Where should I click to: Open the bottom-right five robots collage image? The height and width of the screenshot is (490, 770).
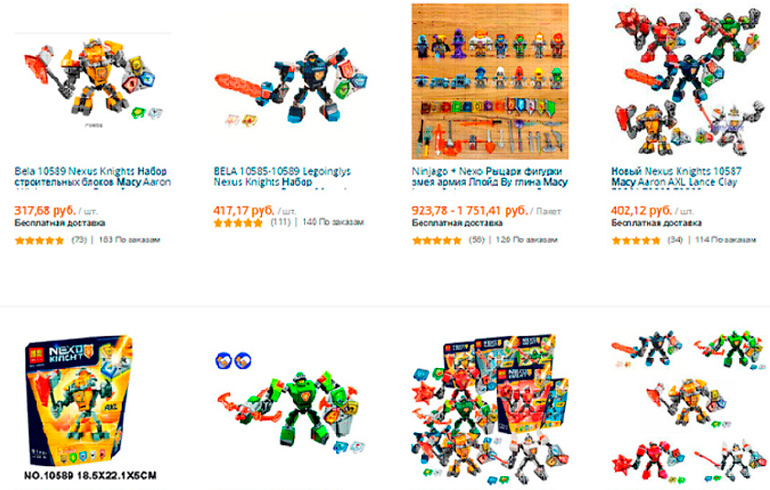point(688,407)
